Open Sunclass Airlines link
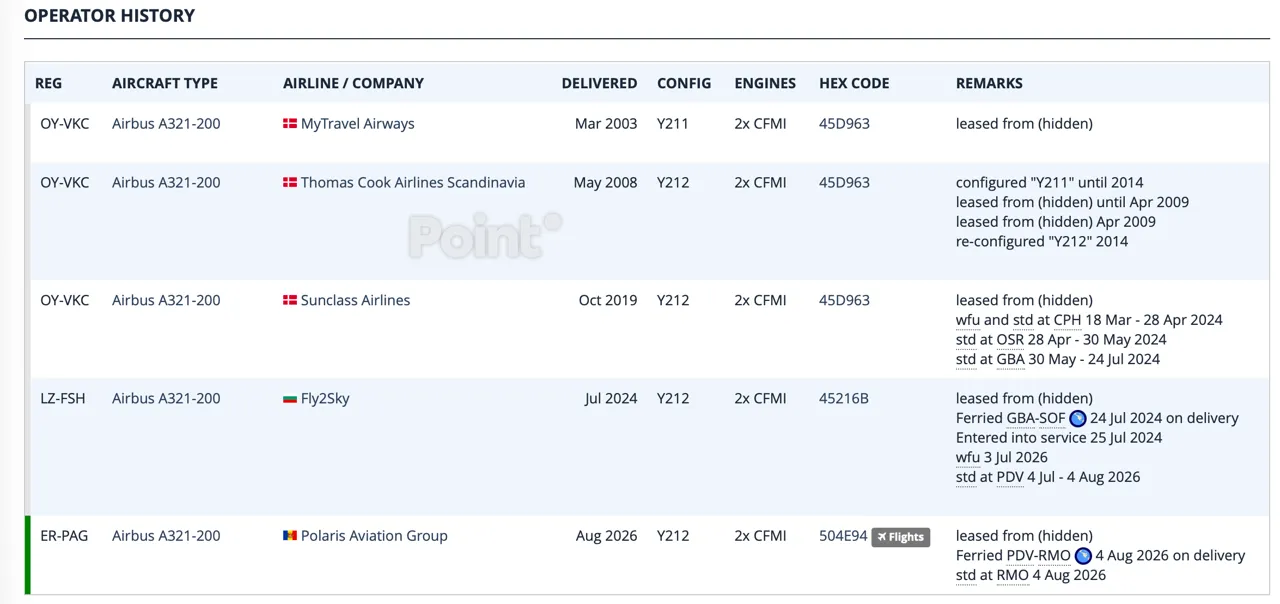Image resolution: width=1280 pixels, height=604 pixels. point(355,300)
